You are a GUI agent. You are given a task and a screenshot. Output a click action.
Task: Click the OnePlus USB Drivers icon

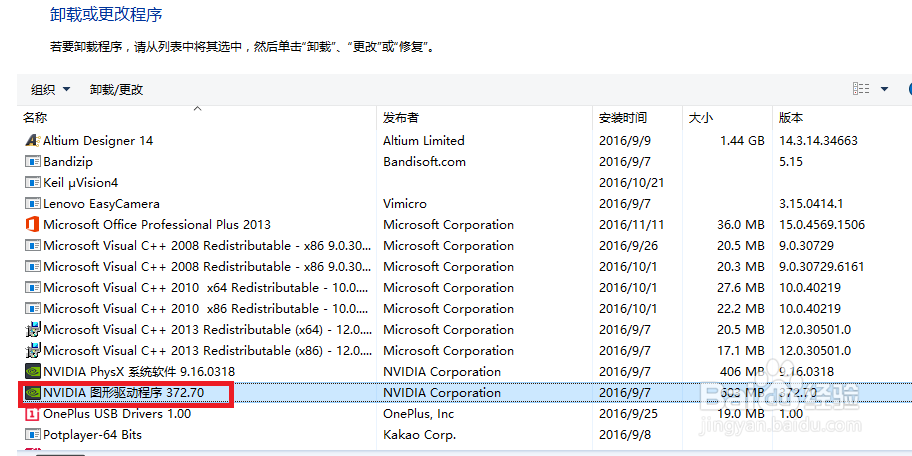(32, 414)
